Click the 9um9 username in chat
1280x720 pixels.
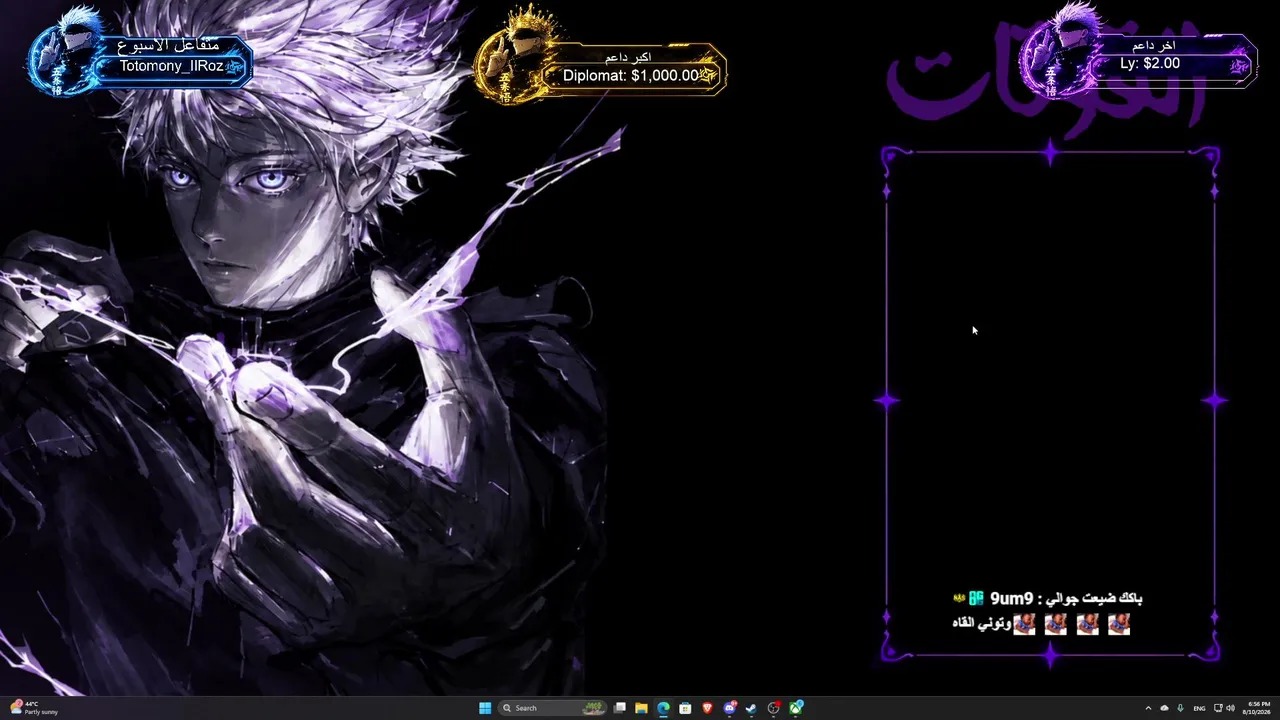[1010, 598]
